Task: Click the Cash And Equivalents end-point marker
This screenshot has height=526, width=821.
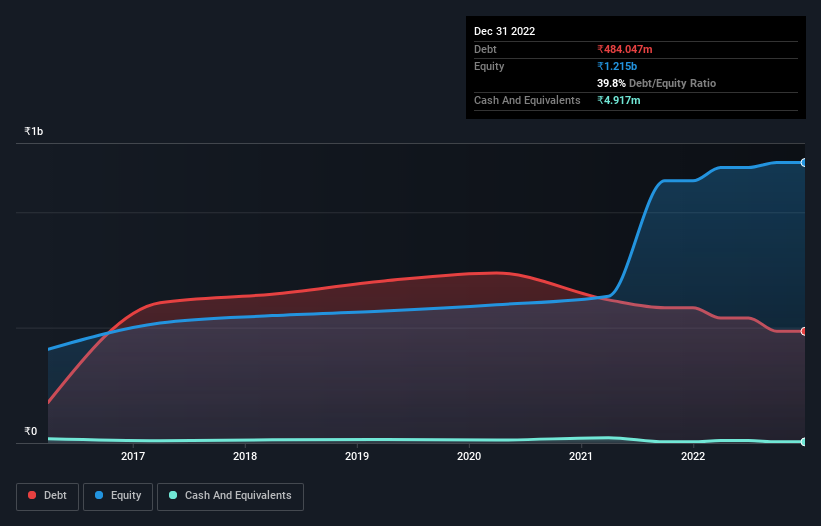Action: point(804,442)
